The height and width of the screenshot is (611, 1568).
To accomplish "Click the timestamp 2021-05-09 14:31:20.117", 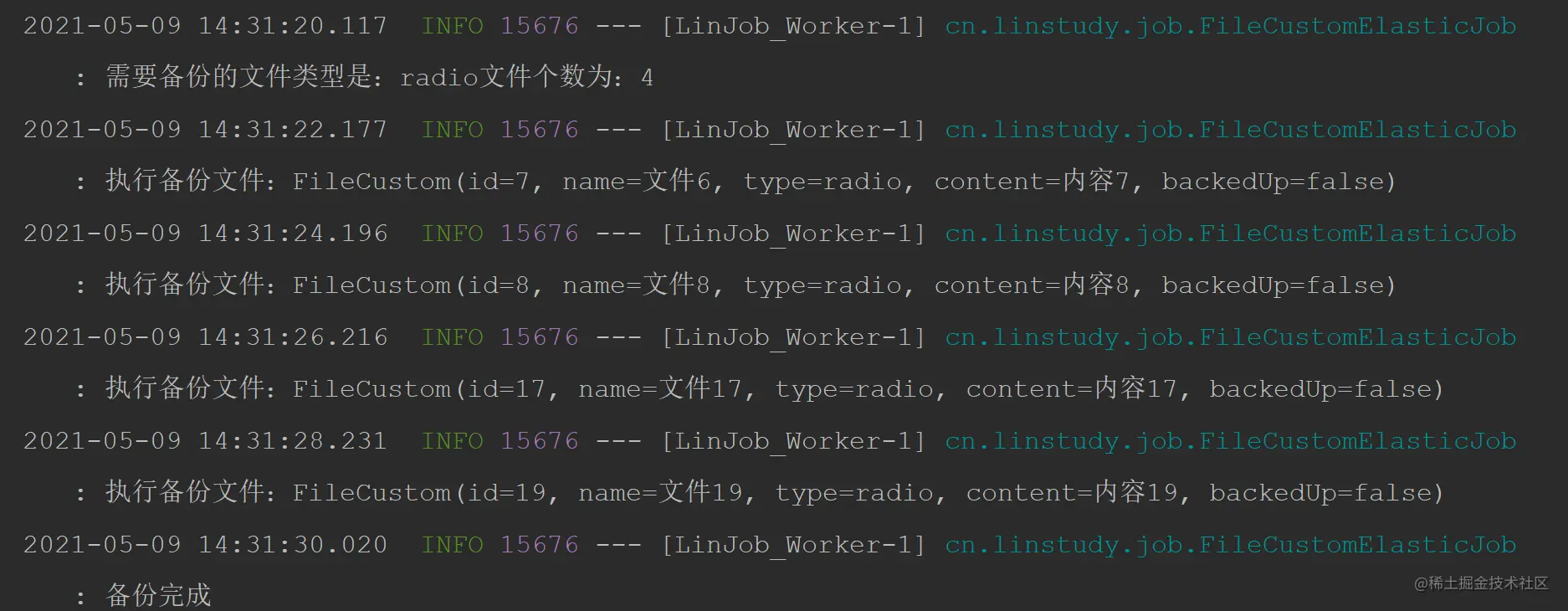I will tap(205, 26).
